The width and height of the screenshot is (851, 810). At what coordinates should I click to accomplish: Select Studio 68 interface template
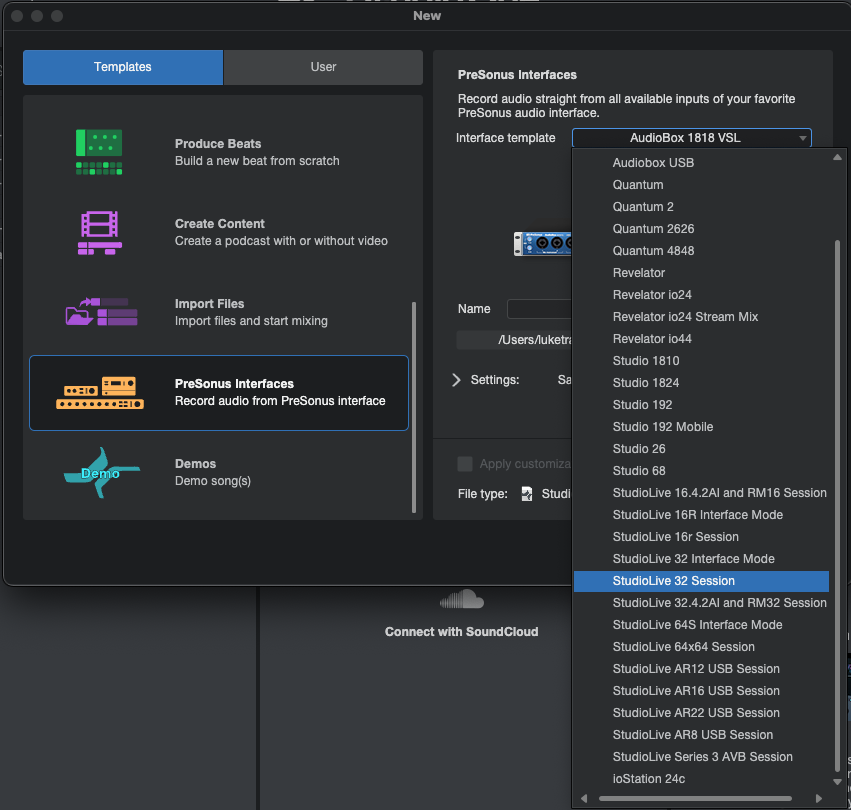tap(701, 471)
